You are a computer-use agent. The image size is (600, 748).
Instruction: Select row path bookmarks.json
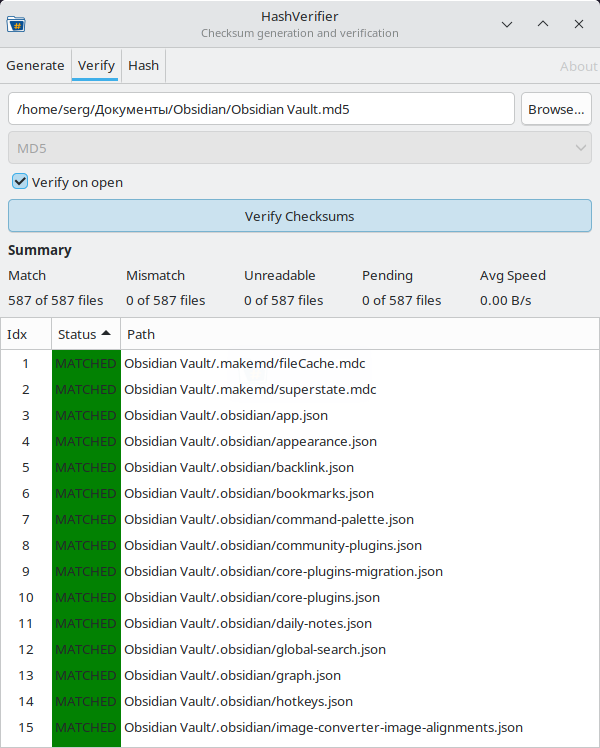(x=249, y=493)
